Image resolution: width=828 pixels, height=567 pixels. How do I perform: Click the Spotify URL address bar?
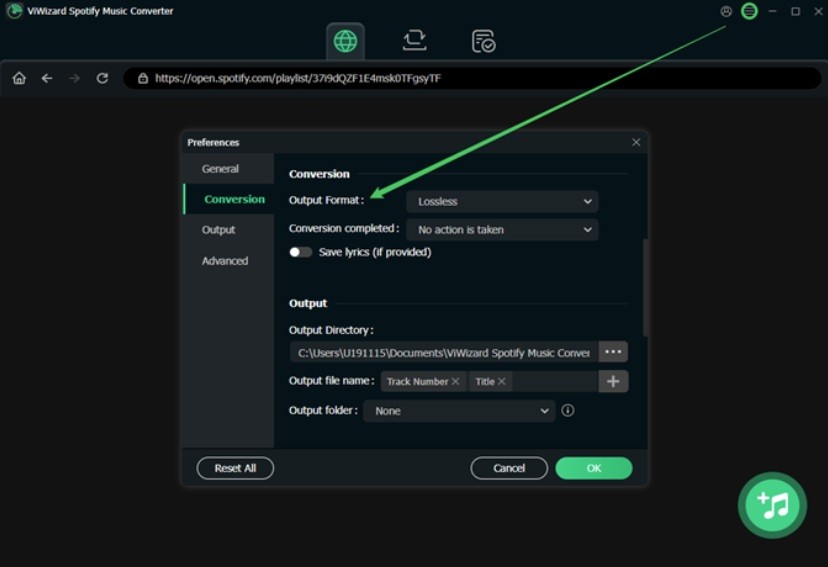click(472, 78)
